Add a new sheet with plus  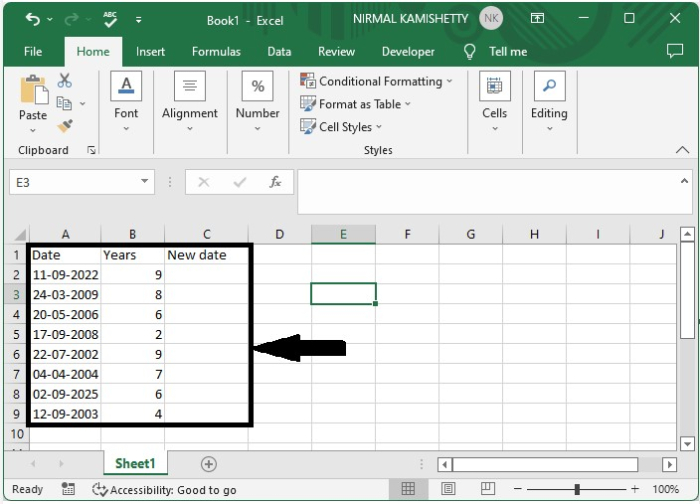[x=208, y=464]
